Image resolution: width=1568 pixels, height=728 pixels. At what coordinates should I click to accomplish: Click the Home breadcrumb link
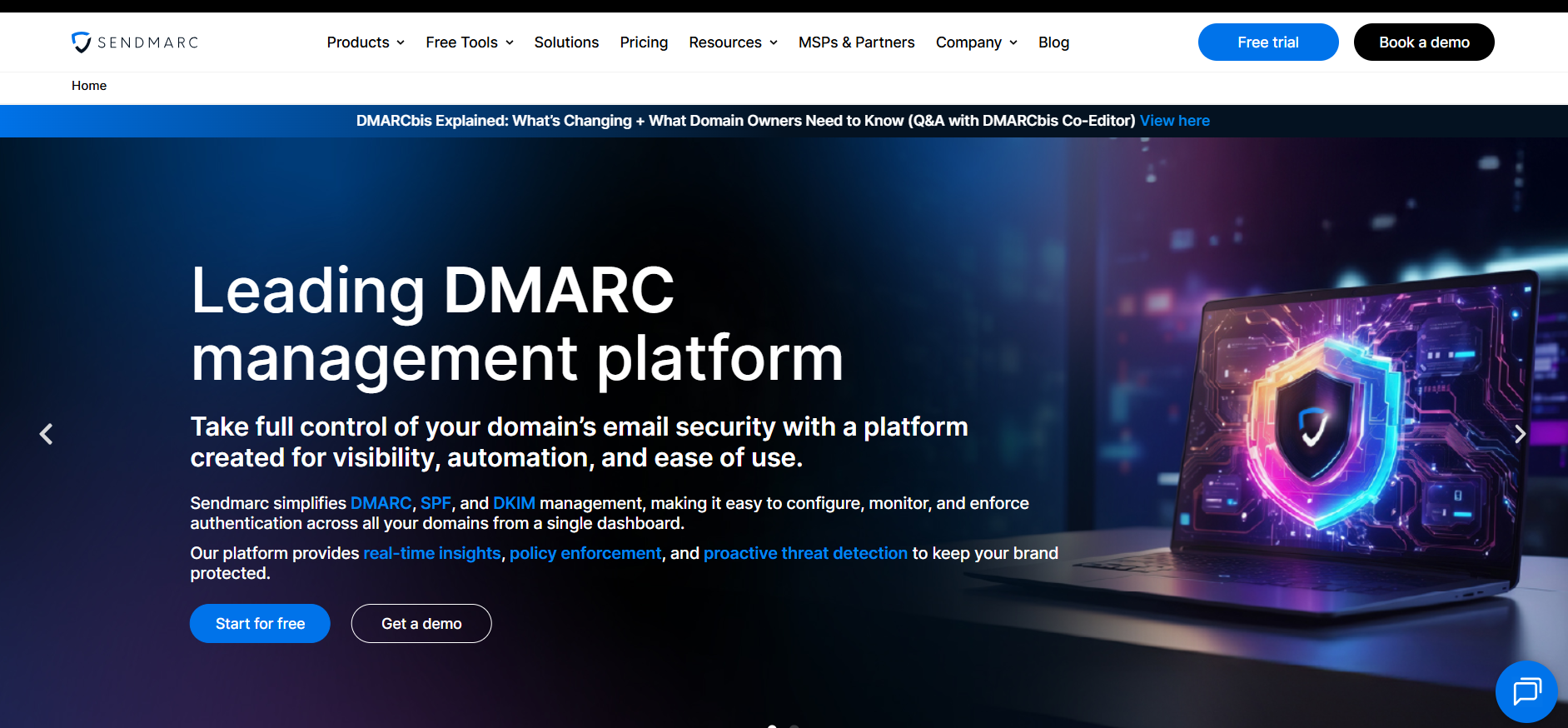(x=89, y=86)
